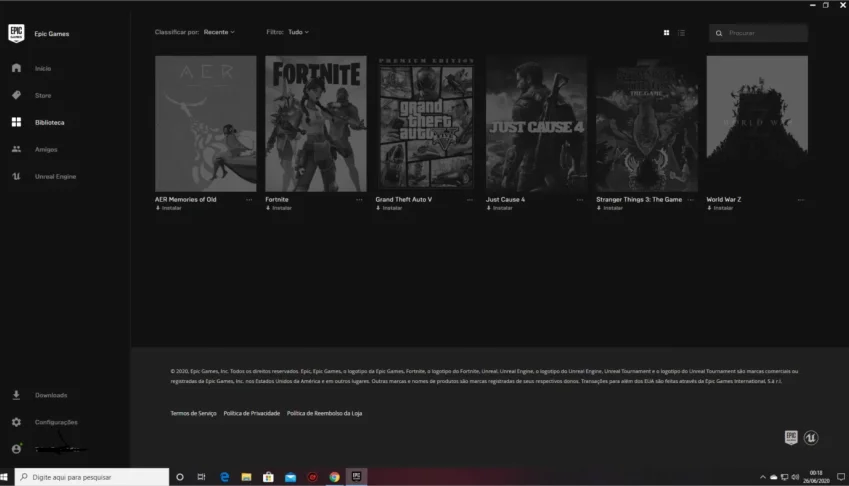Select the Grand Theft Auto V cover
The width and height of the screenshot is (849, 486).
tap(426, 123)
